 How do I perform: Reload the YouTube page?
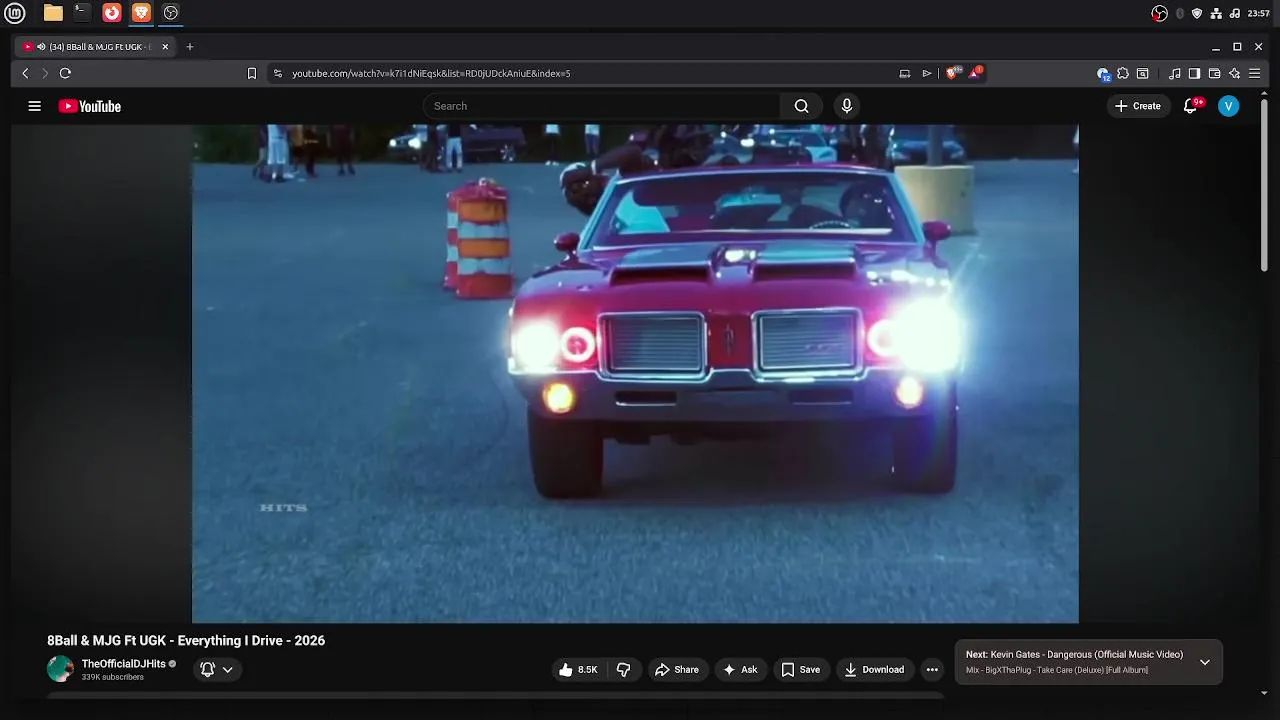tap(65, 73)
